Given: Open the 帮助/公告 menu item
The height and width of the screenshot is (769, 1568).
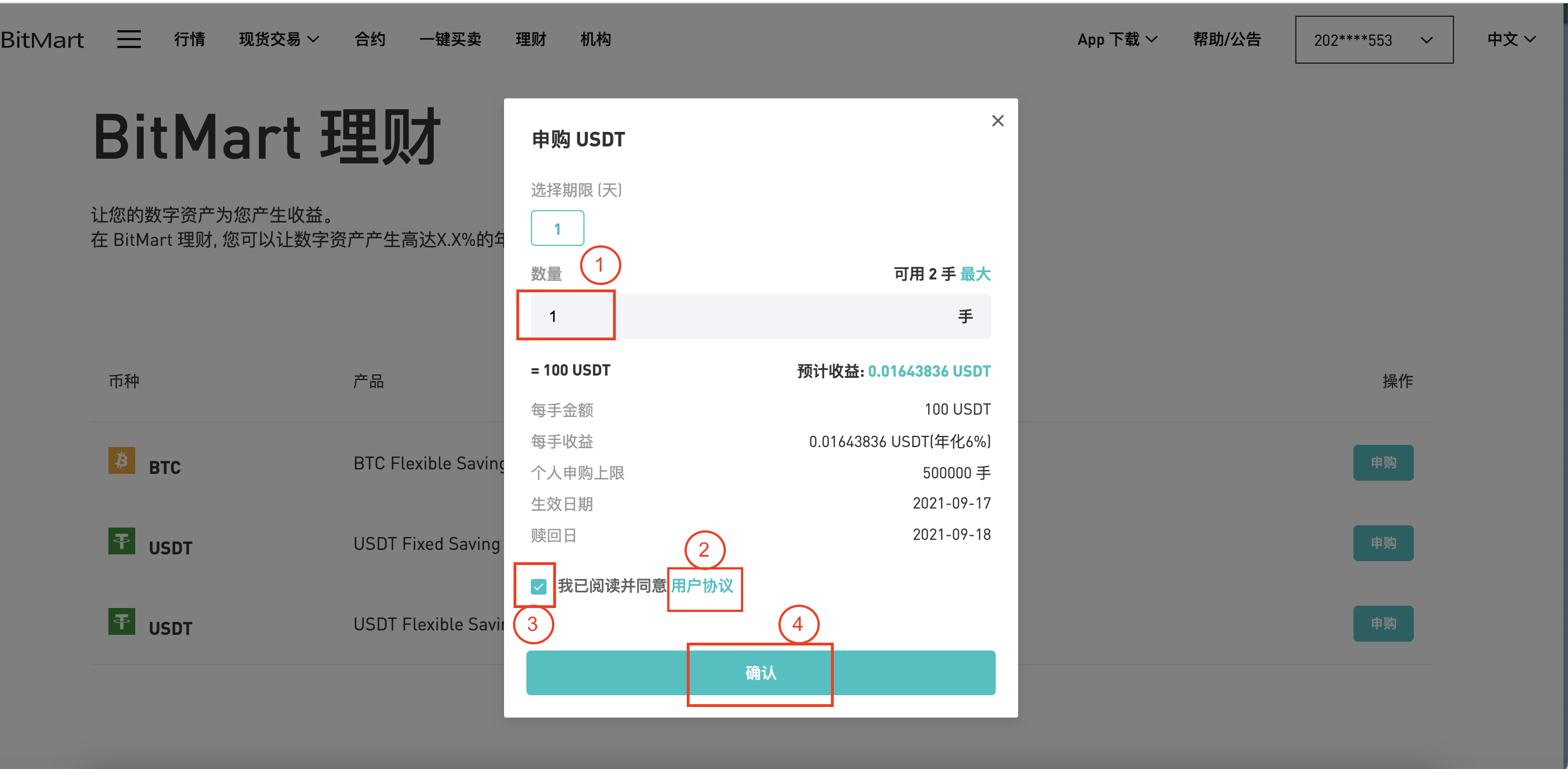Looking at the screenshot, I should [x=1227, y=40].
